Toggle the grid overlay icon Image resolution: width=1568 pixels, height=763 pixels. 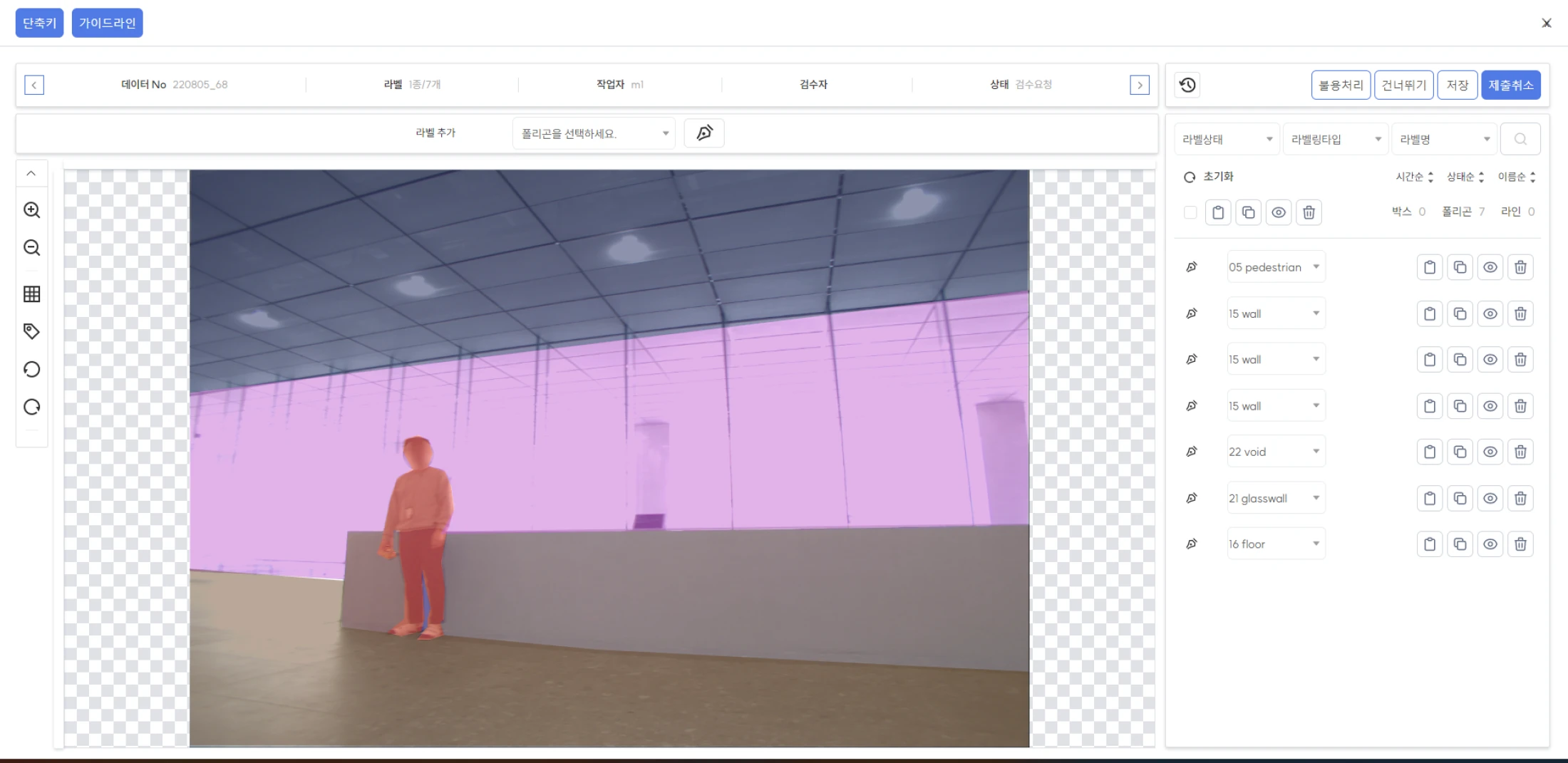click(x=31, y=294)
